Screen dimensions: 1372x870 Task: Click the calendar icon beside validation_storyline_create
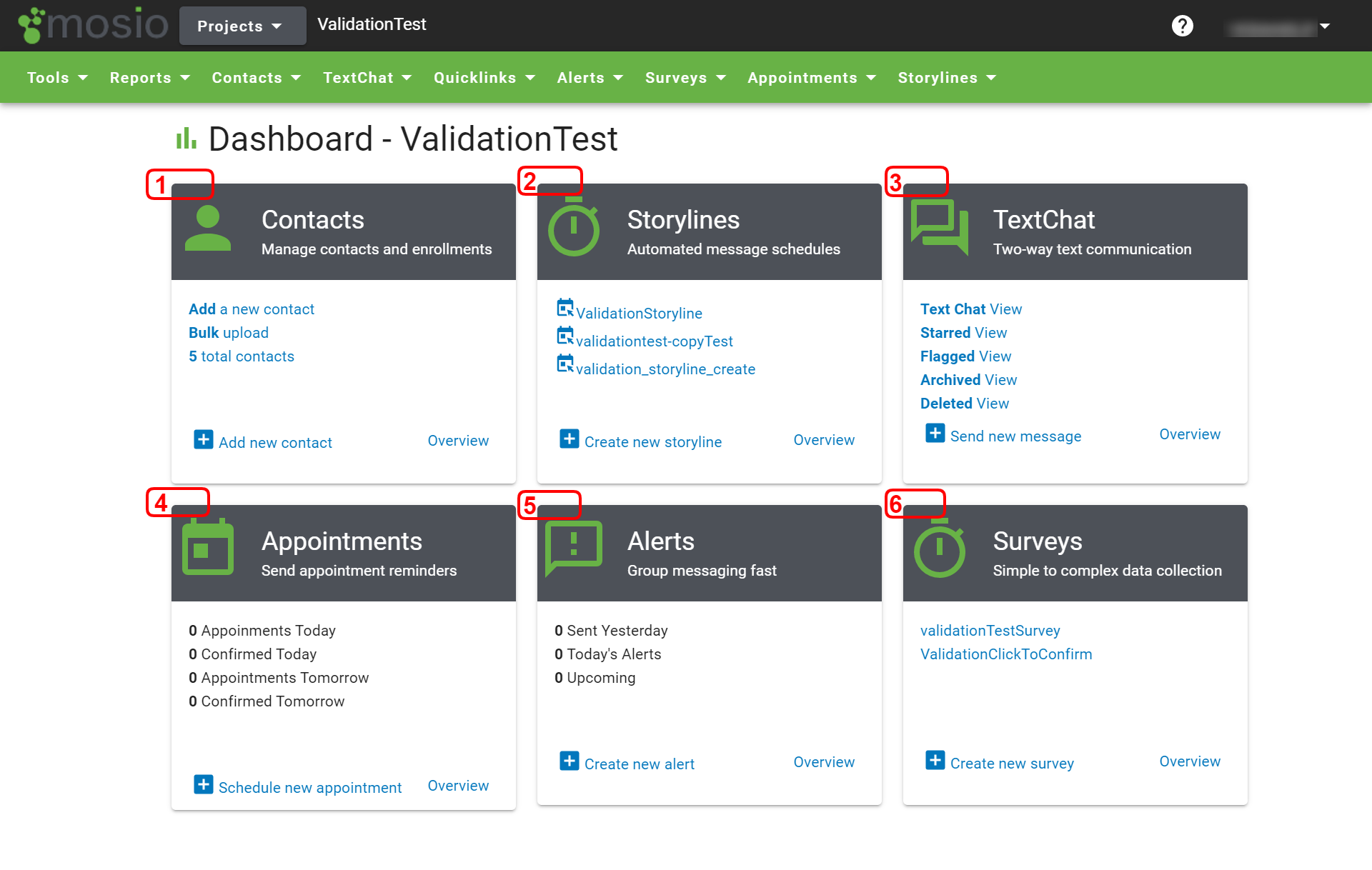(x=565, y=364)
